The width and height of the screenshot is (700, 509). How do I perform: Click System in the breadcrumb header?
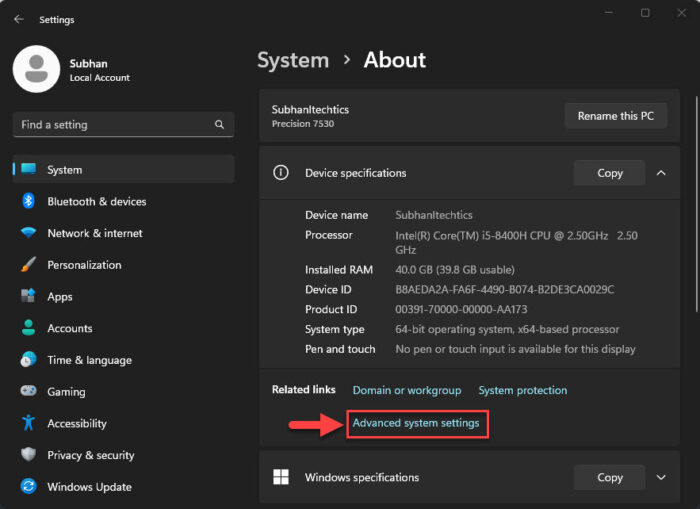pos(293,60)
